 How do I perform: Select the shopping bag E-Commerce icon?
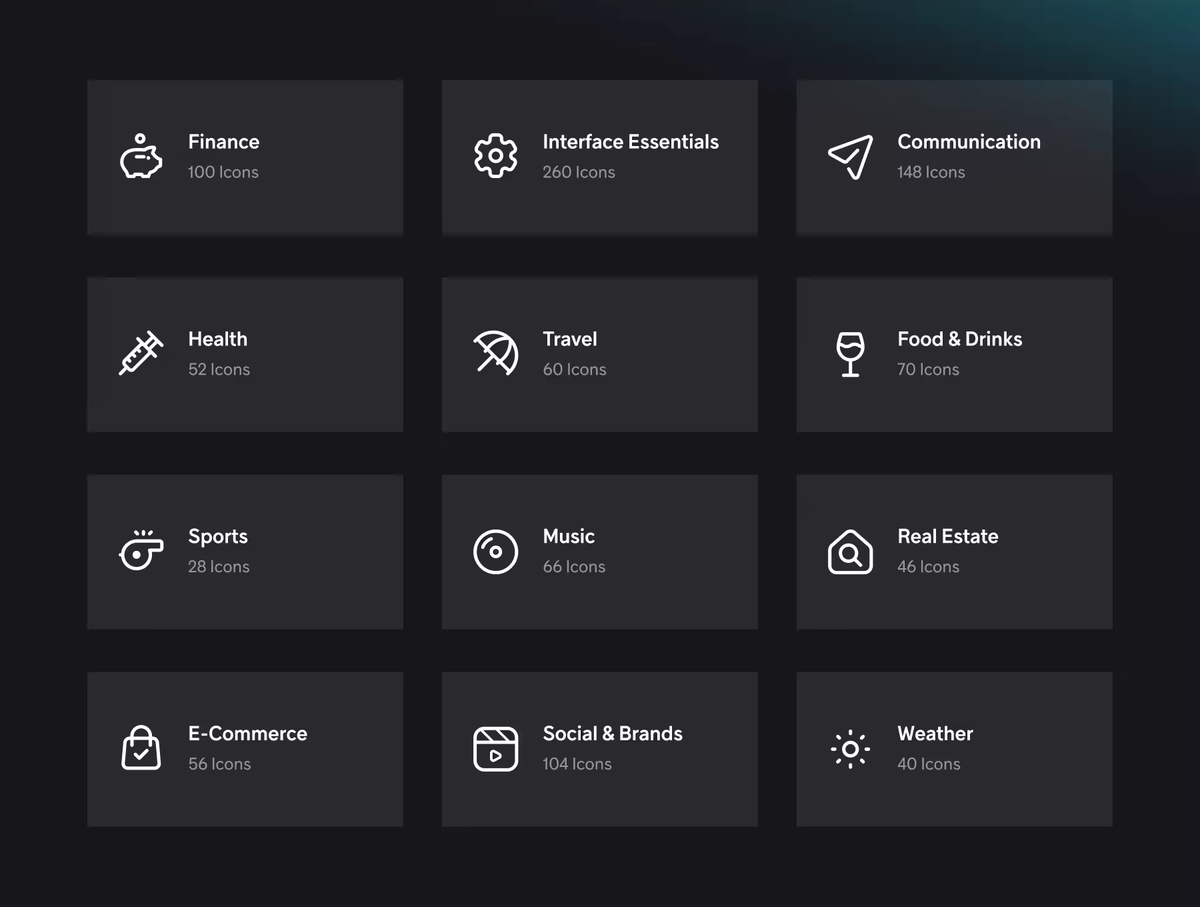(141, 748)
